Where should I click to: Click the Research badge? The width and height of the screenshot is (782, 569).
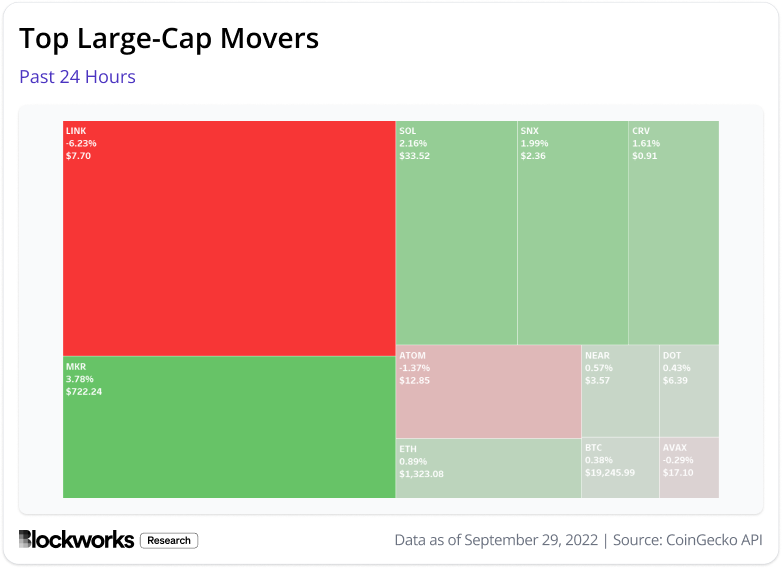click(169, 540)
